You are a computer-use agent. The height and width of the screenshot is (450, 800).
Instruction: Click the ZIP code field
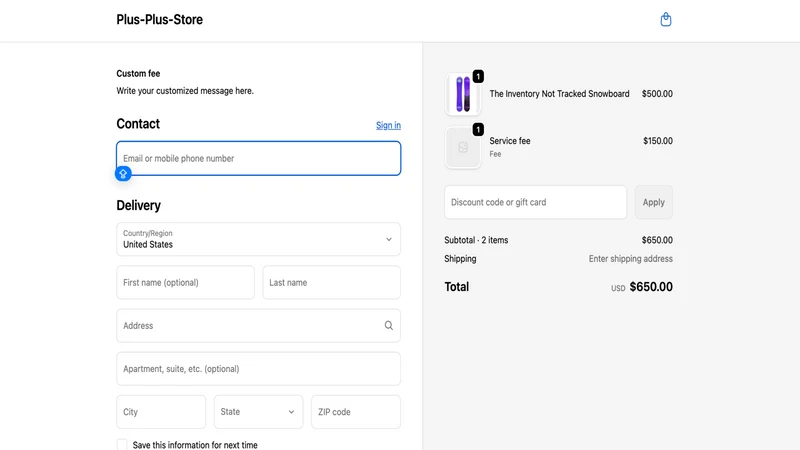coord(356,412)
